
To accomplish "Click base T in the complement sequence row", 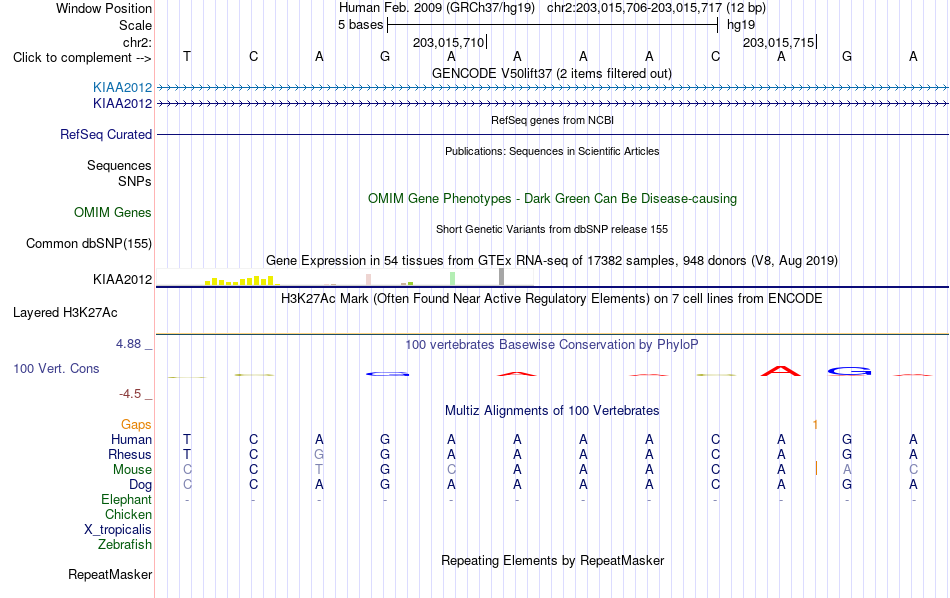I will pyautogui.click(x=187, y=56).
